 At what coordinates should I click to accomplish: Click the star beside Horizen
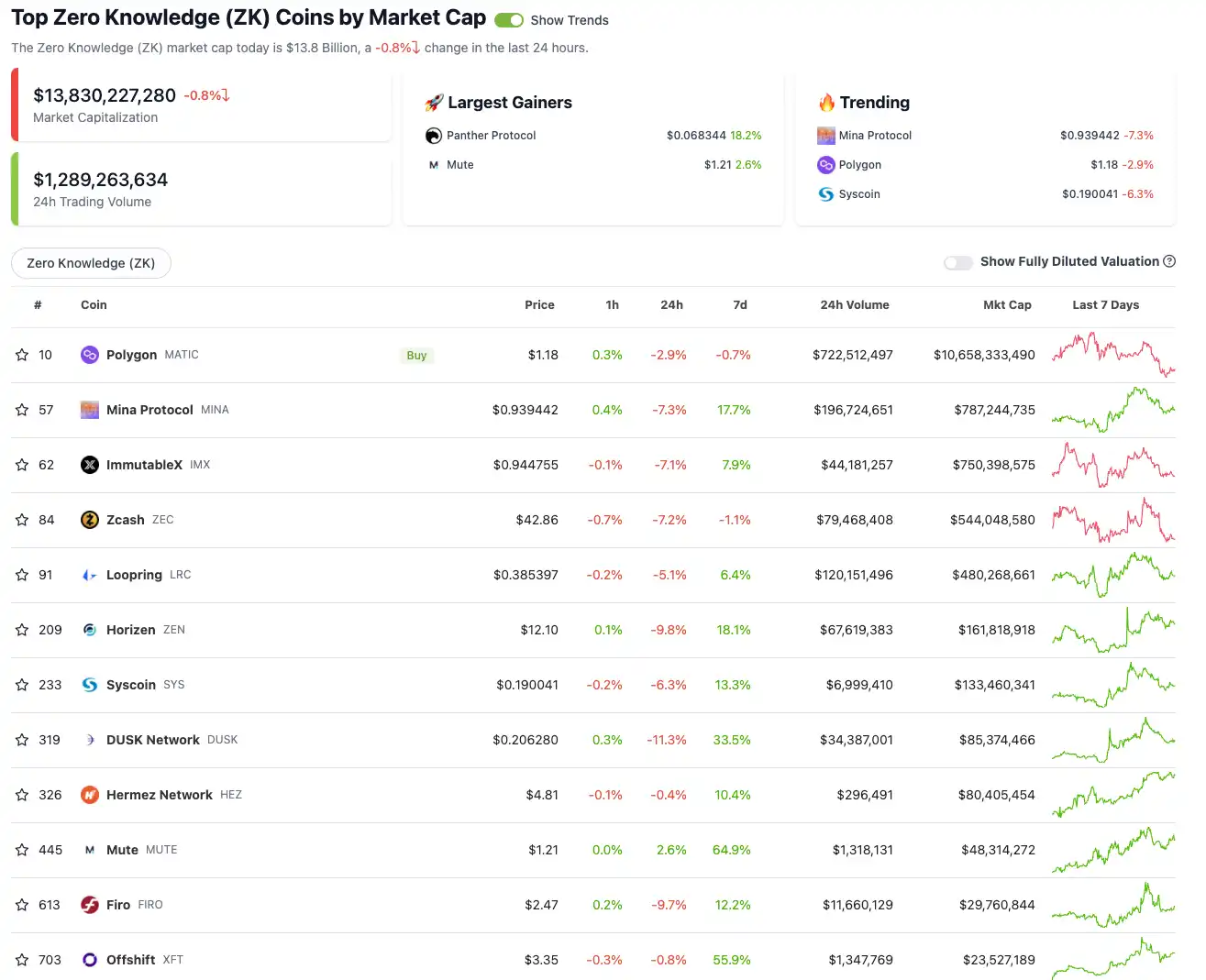(22, 630)
